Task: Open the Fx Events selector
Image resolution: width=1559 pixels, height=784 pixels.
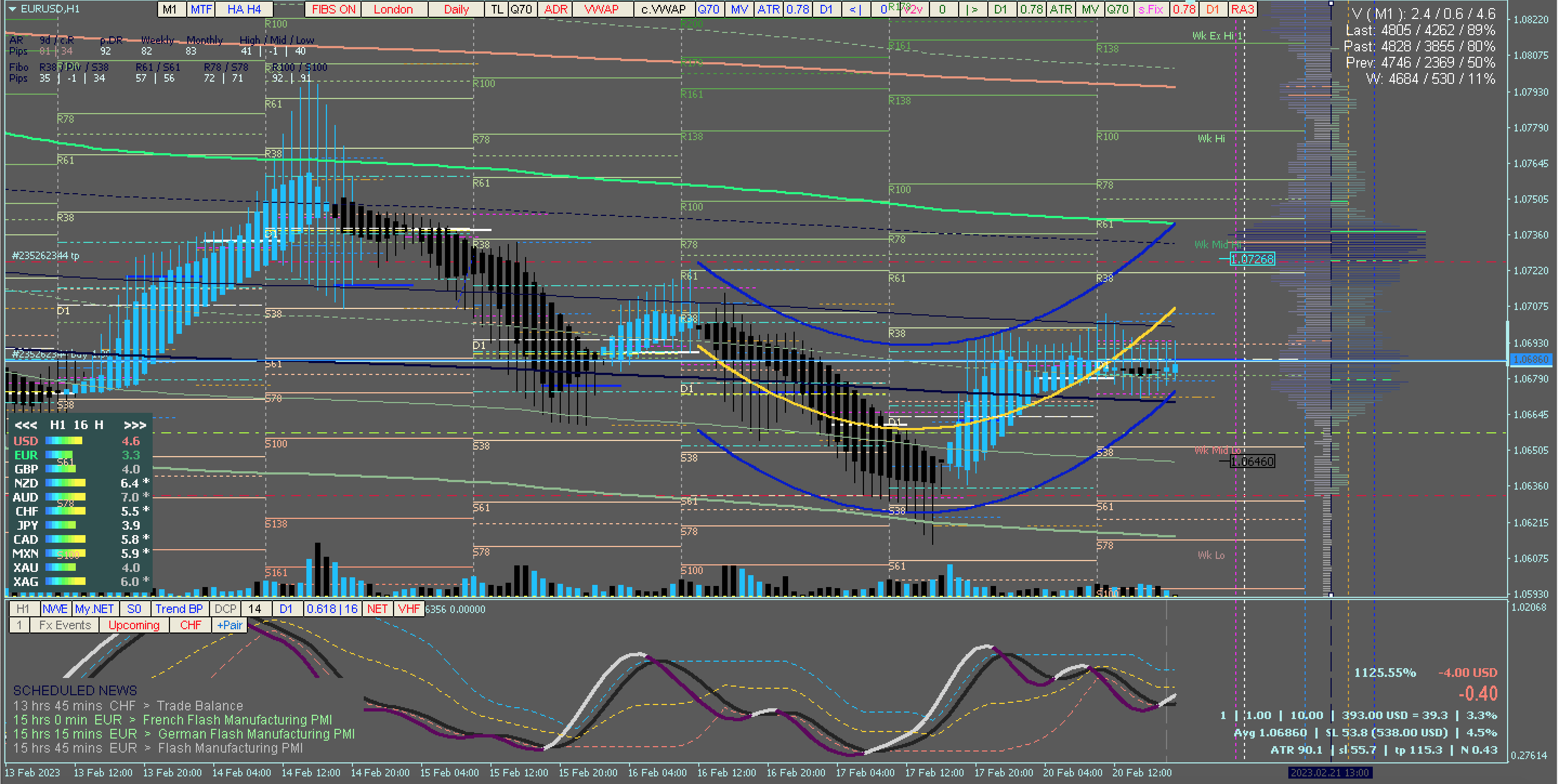Action: pos(65,625)
